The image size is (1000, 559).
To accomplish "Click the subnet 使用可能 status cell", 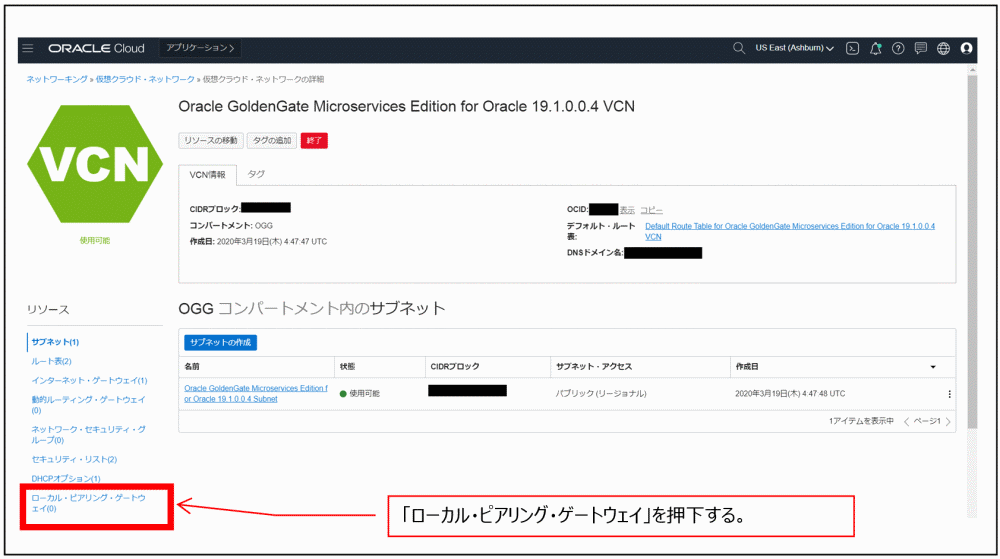I will click(360, 394).
